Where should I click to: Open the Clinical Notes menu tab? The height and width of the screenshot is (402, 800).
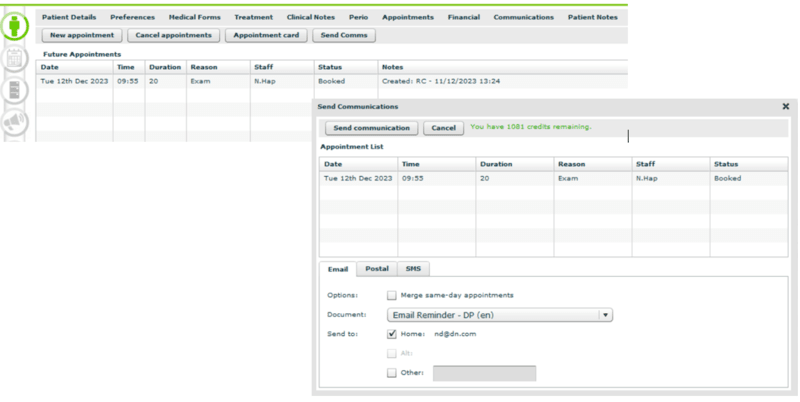pyautogui.click(x=311, y=17)
